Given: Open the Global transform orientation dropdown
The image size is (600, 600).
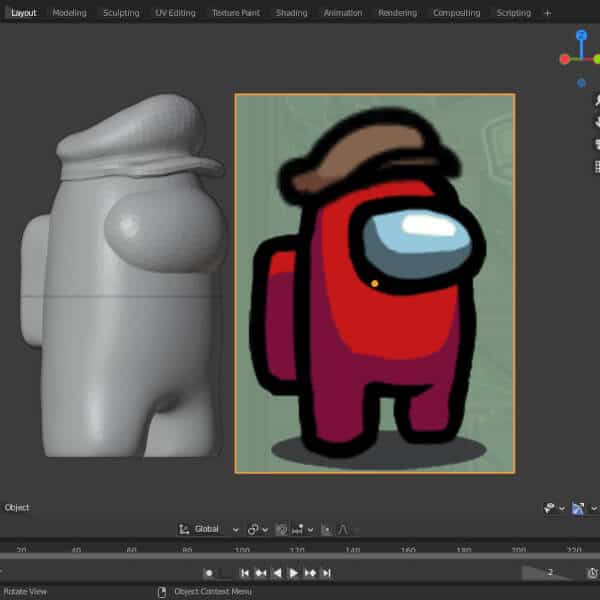Looking at the screenshot, I should (x=209, y=529).
